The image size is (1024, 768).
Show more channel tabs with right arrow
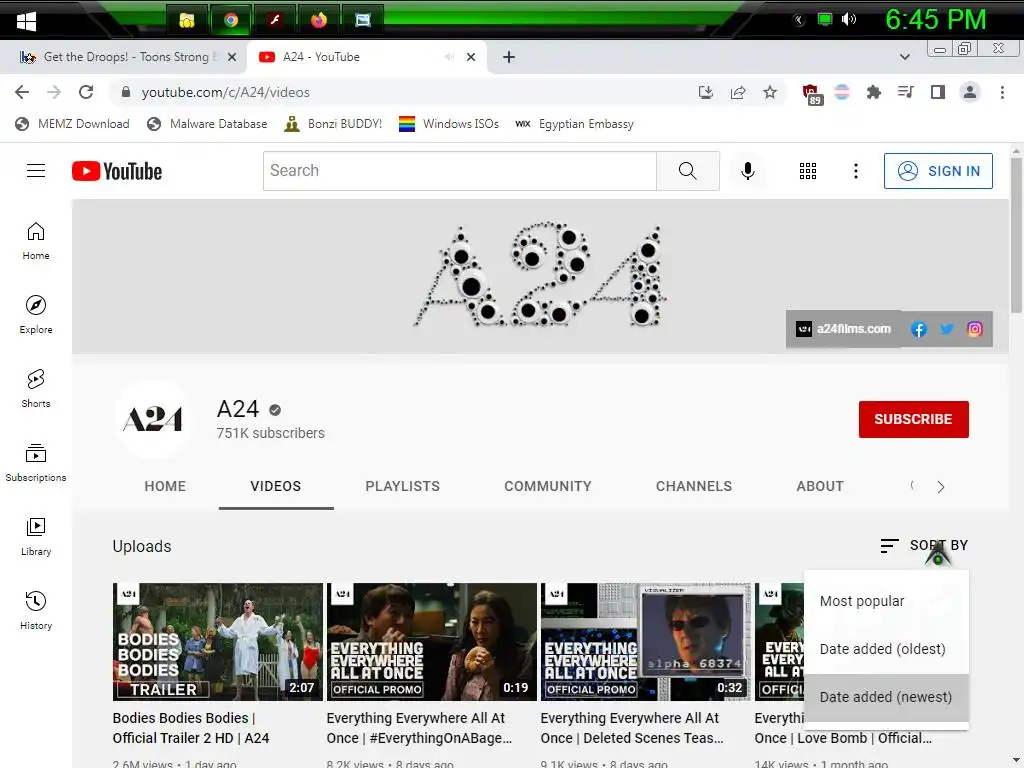[x=940, y=487]
